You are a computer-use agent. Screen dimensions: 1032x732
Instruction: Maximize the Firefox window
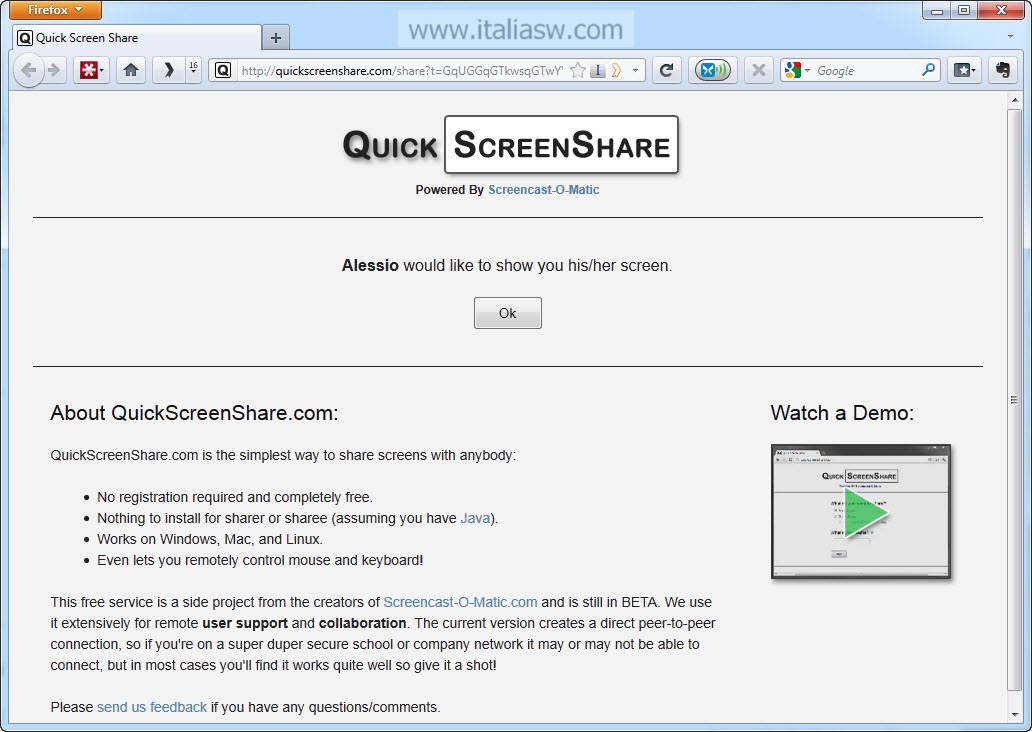click(x=964, y=10)
